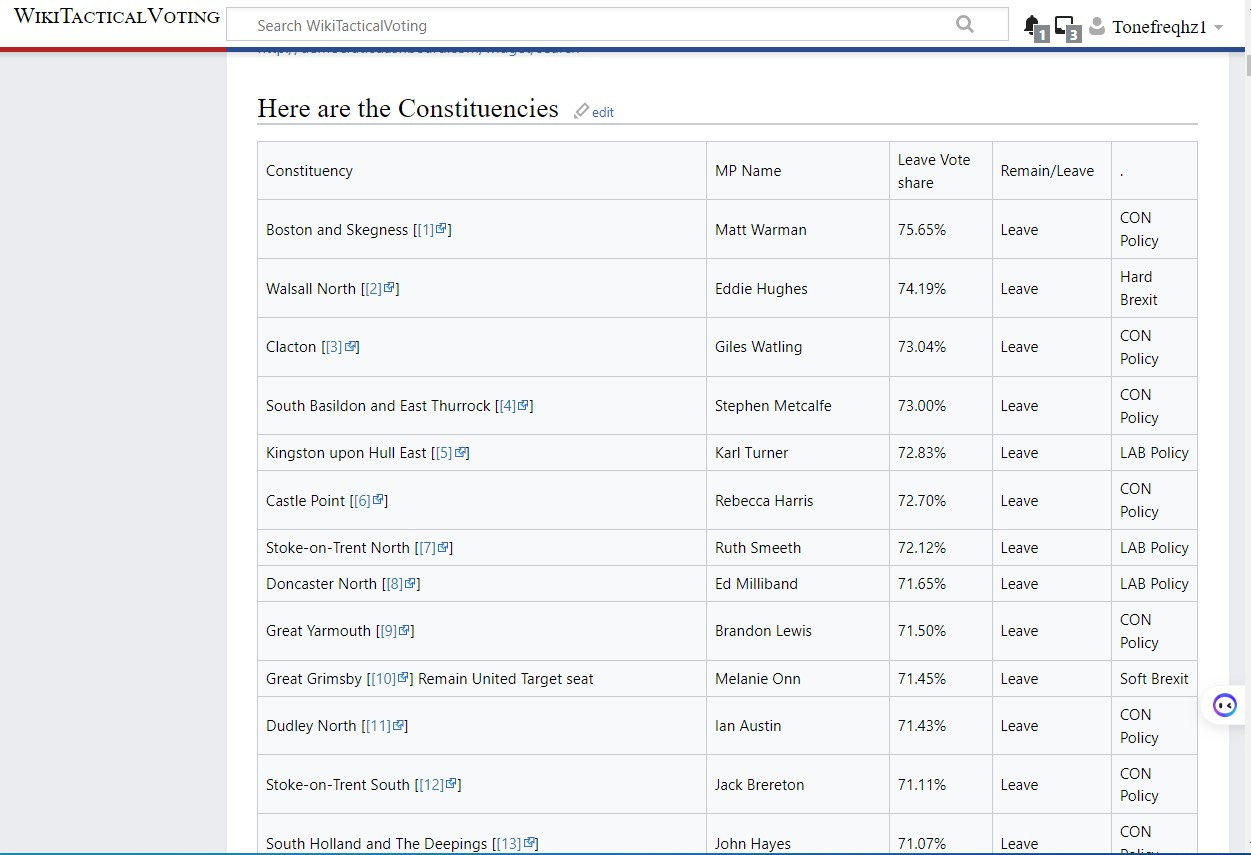Click the Eddie Hughes cell
Image resolution: width=1251 pixels, height=855 pixels.
(798, 289)
